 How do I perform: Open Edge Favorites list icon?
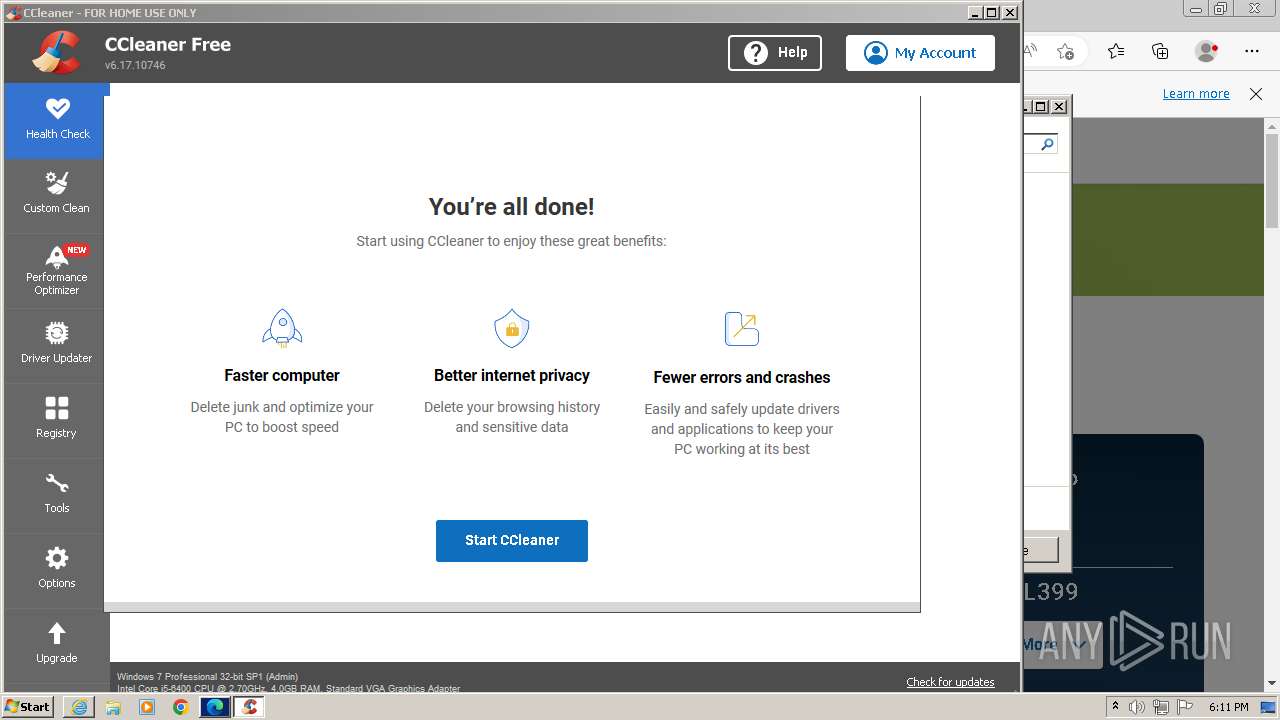1116,51
